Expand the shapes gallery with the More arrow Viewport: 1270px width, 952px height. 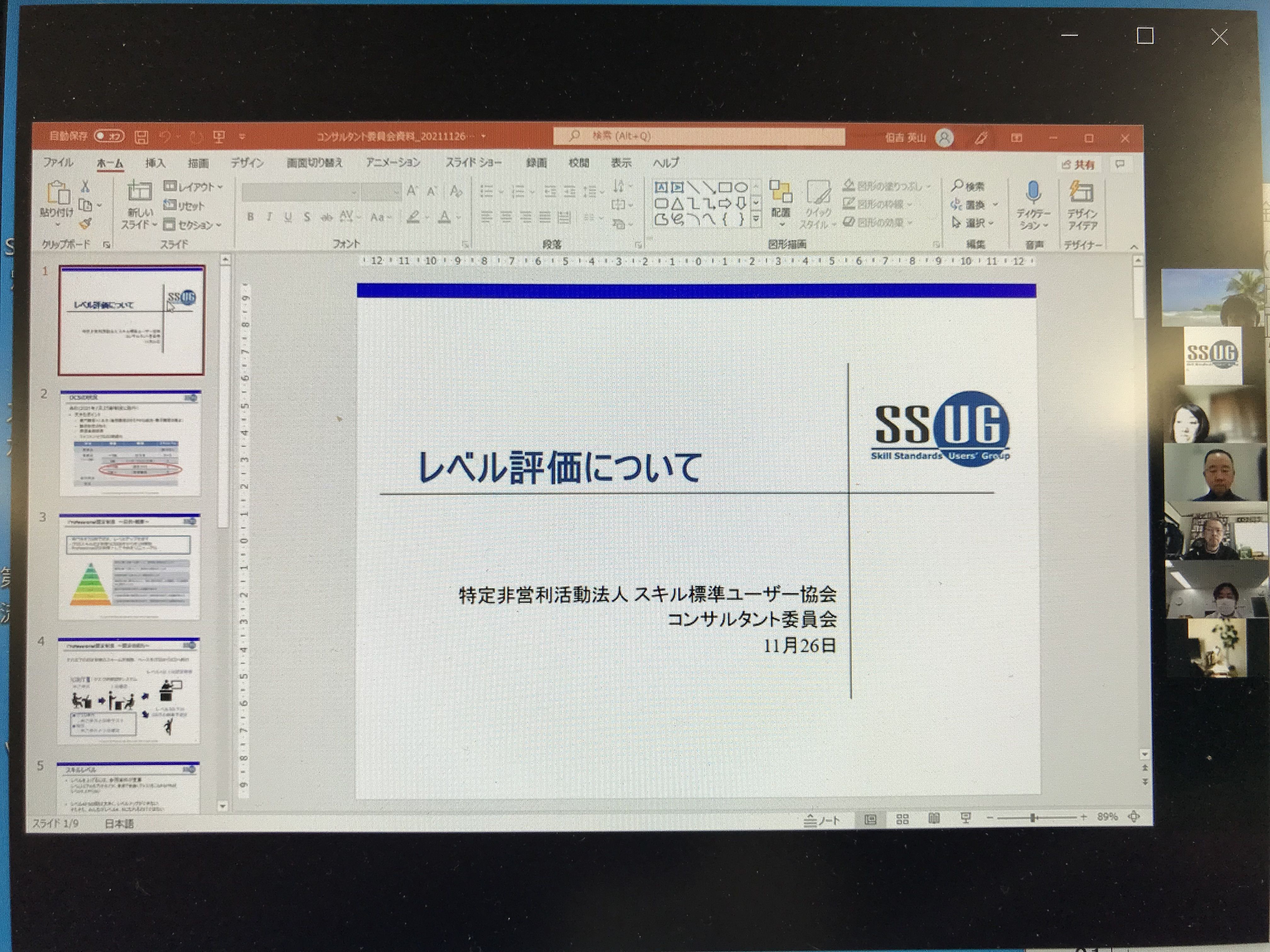756,218
